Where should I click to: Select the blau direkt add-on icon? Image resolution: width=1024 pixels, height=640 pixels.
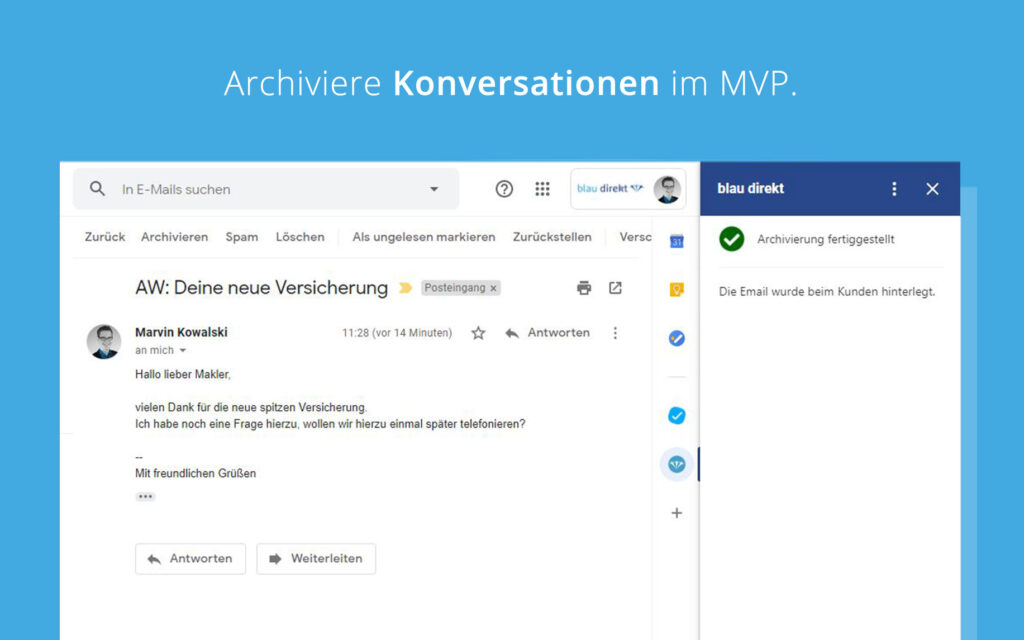coord(677,464)
